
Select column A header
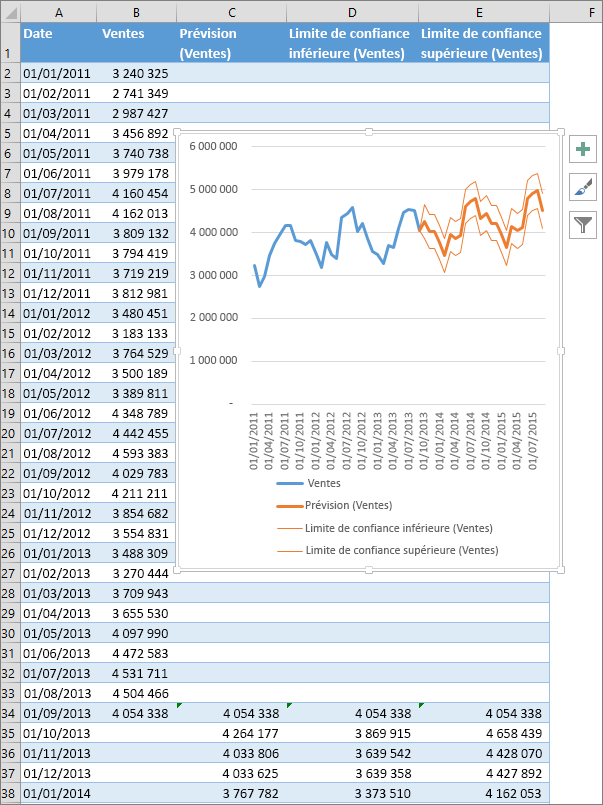coord(59,13)
